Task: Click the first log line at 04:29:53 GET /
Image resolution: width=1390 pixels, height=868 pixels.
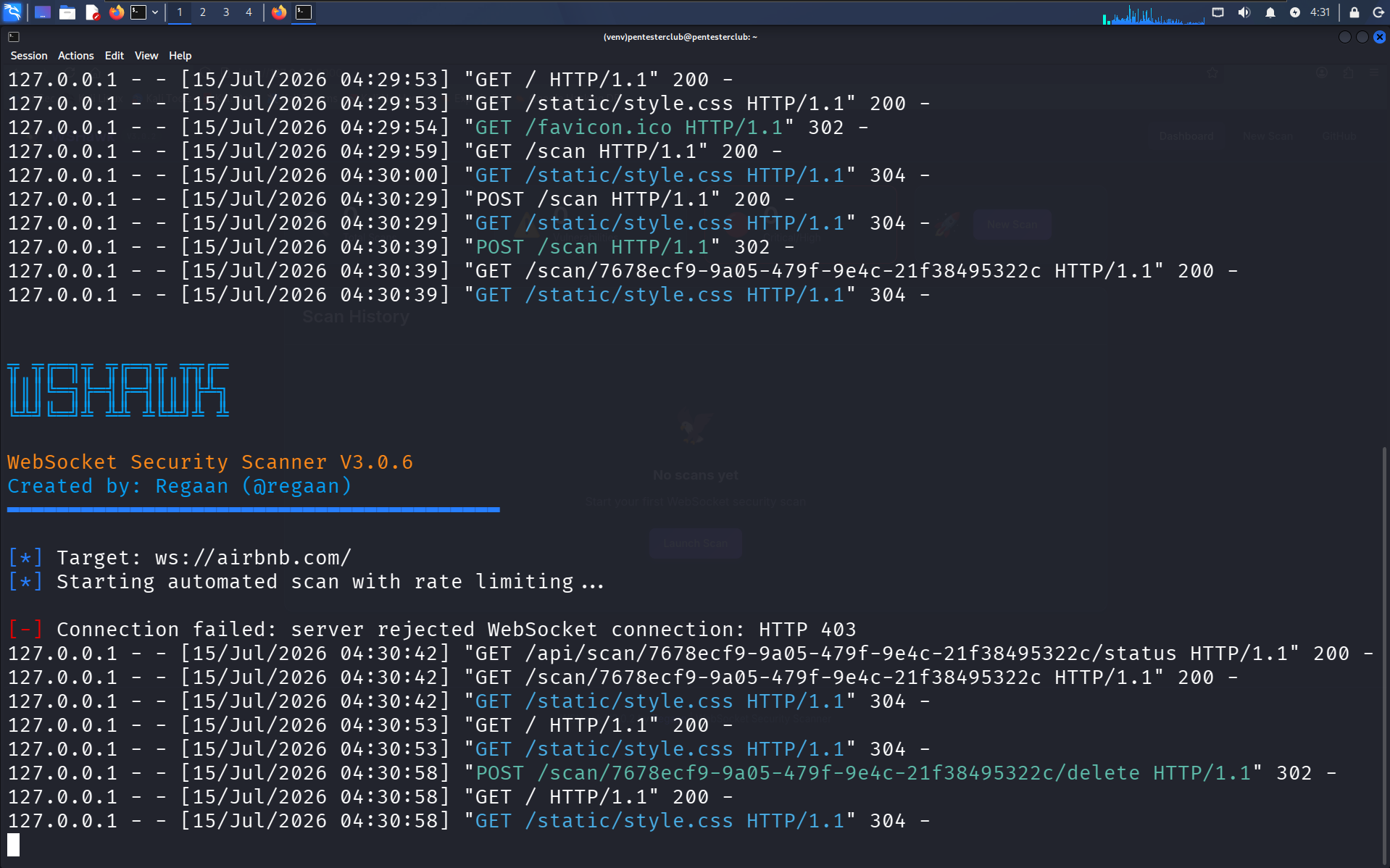Action: point(370,80)
